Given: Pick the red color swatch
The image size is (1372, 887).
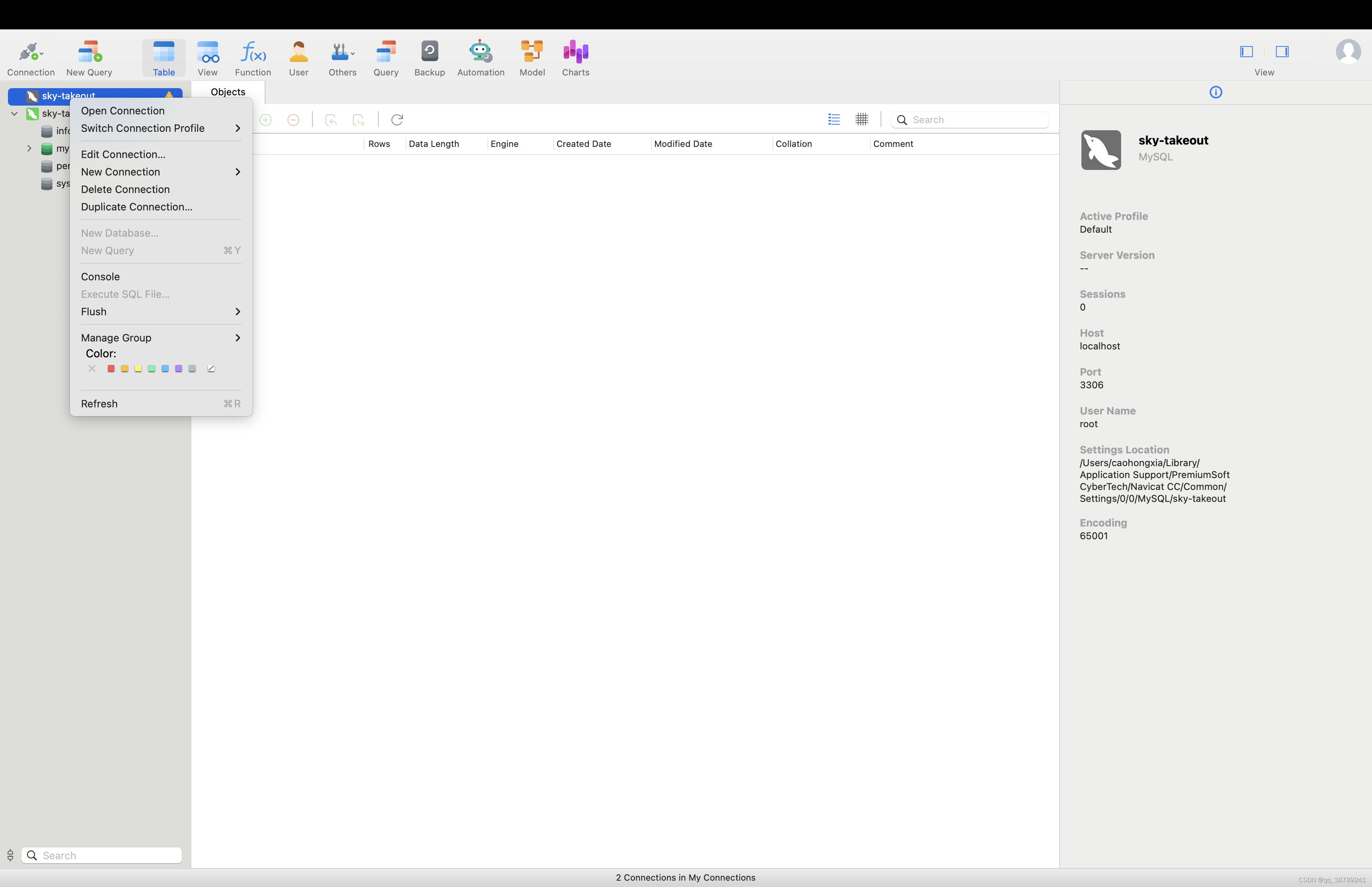Looking at the screenshot, I should (x=110, y=368).
